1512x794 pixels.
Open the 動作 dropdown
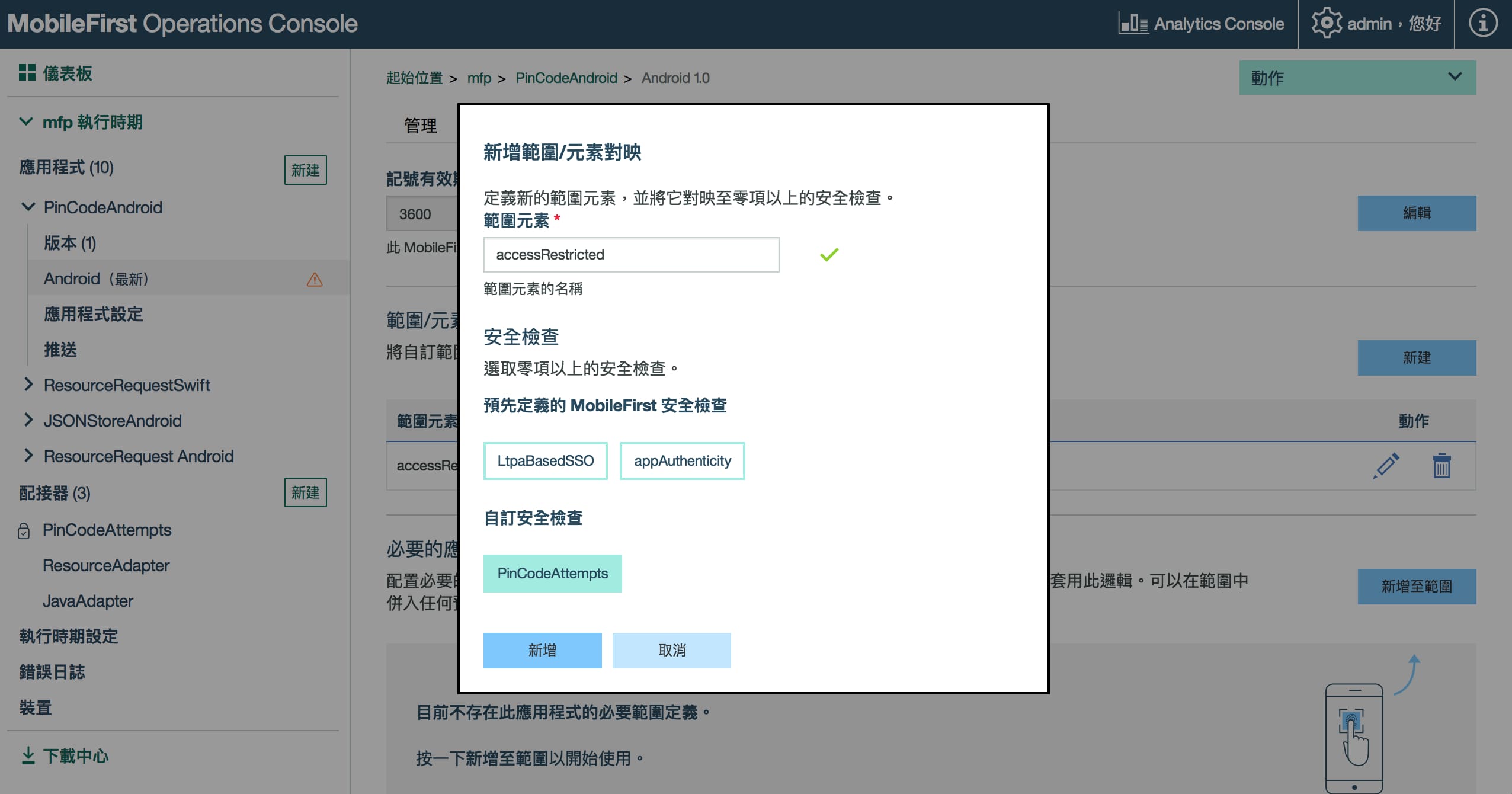point(1358,76)
